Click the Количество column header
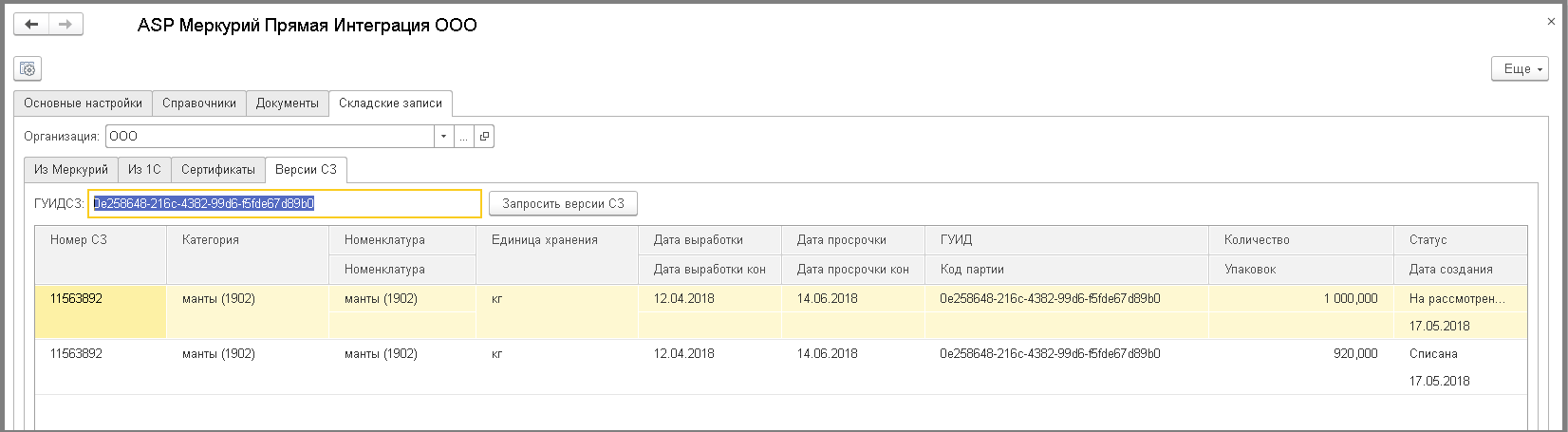This screenshot has width=1568, height=432. point(1301,240)
